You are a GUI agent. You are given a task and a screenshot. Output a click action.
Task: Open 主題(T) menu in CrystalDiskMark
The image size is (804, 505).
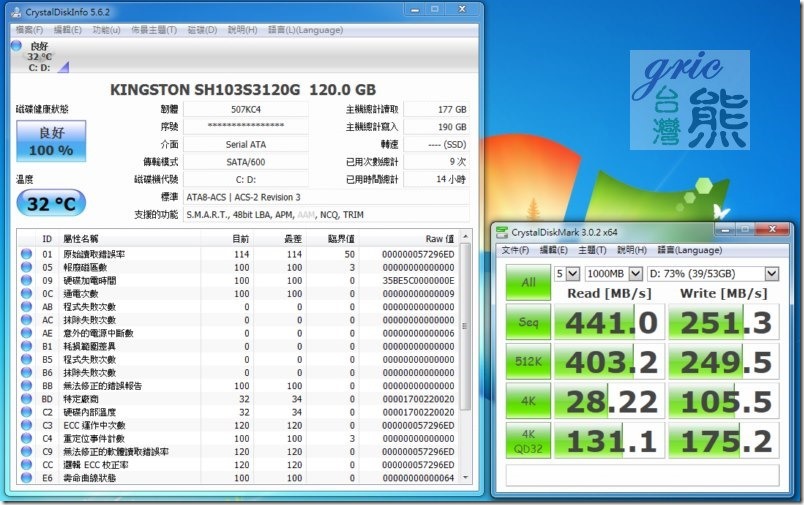click(592, 249)
